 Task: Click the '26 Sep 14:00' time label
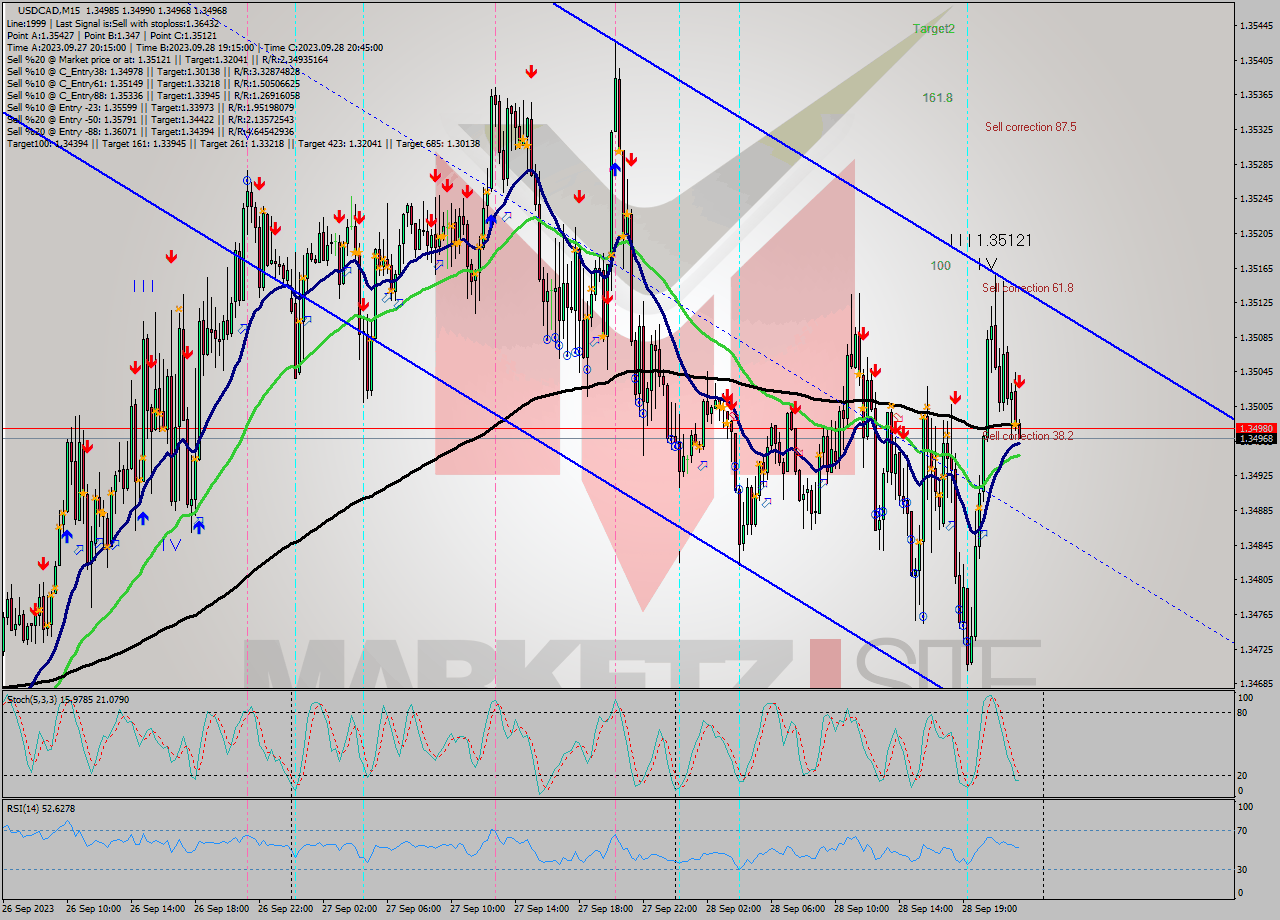coord(157,909)
